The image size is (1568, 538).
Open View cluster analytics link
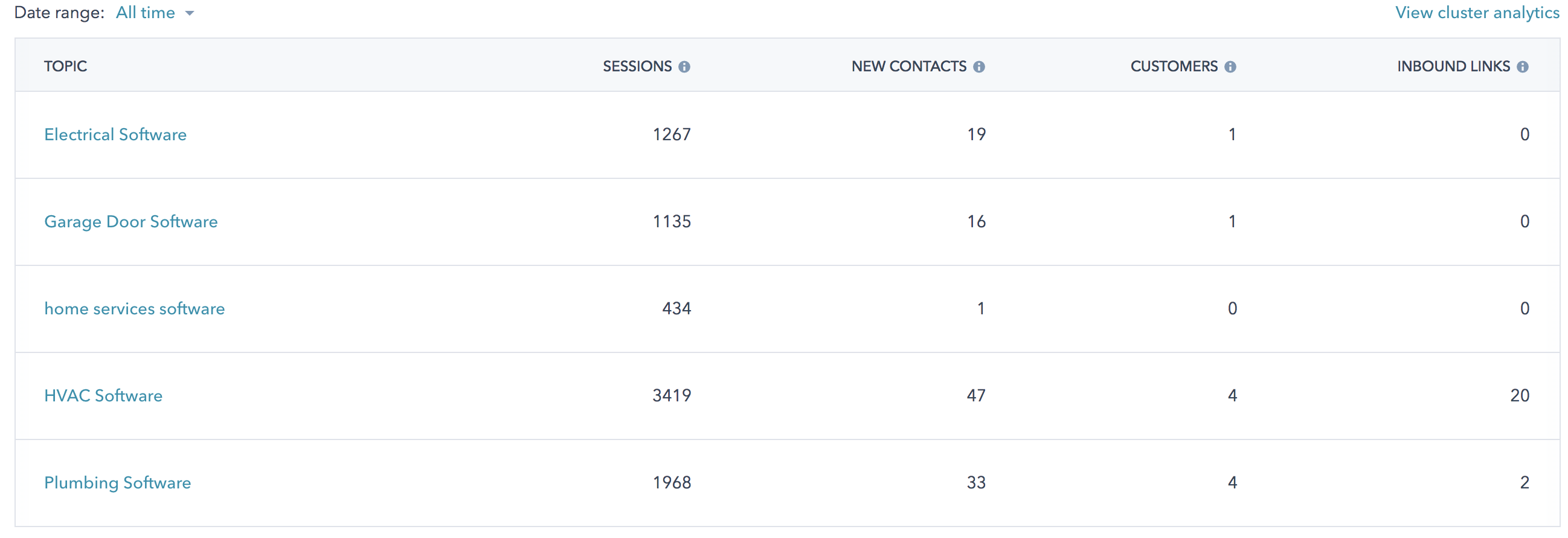[x=1477, y=13]
